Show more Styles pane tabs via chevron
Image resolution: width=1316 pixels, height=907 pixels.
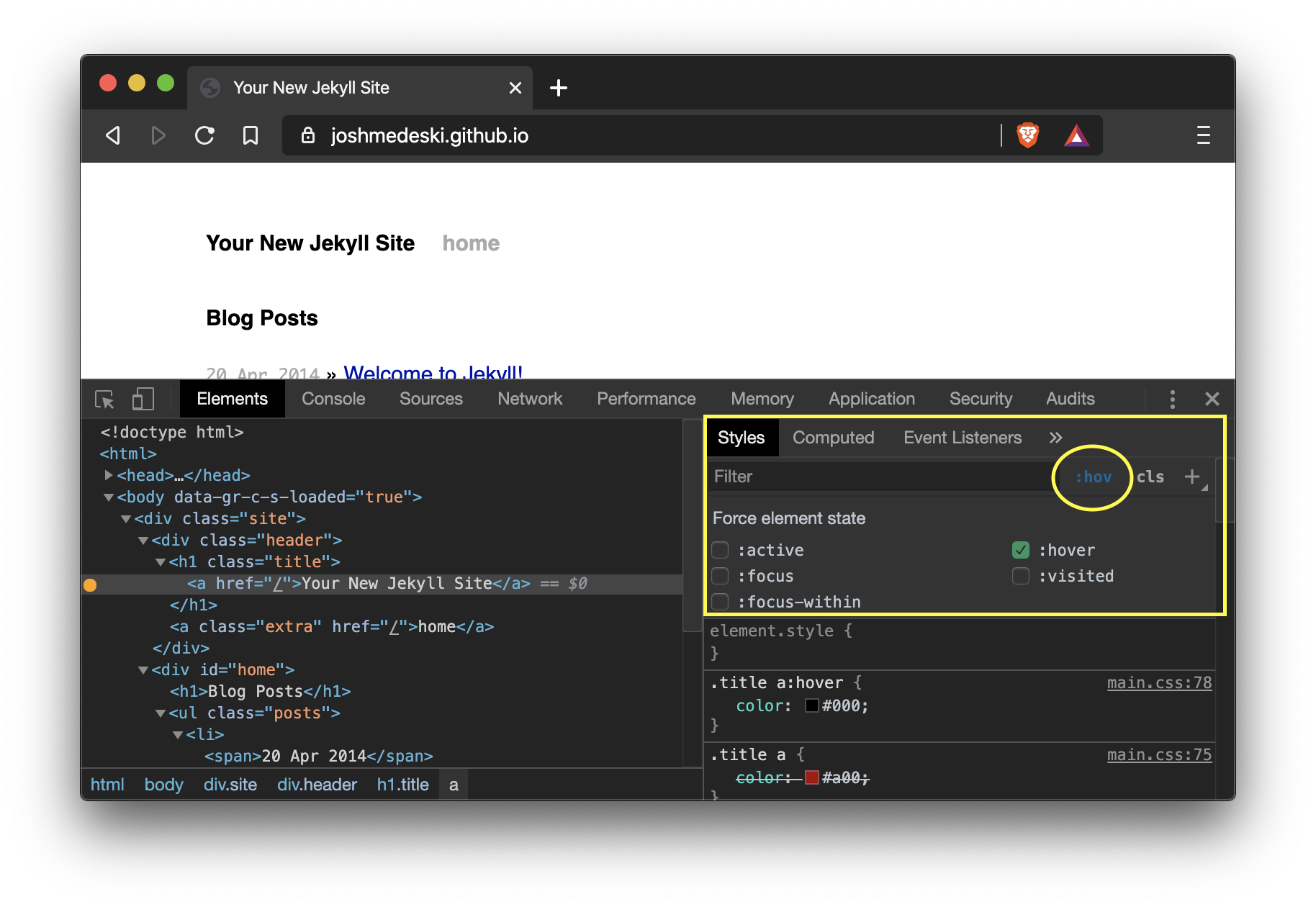pyautogui.click(x=1055, y=438)
